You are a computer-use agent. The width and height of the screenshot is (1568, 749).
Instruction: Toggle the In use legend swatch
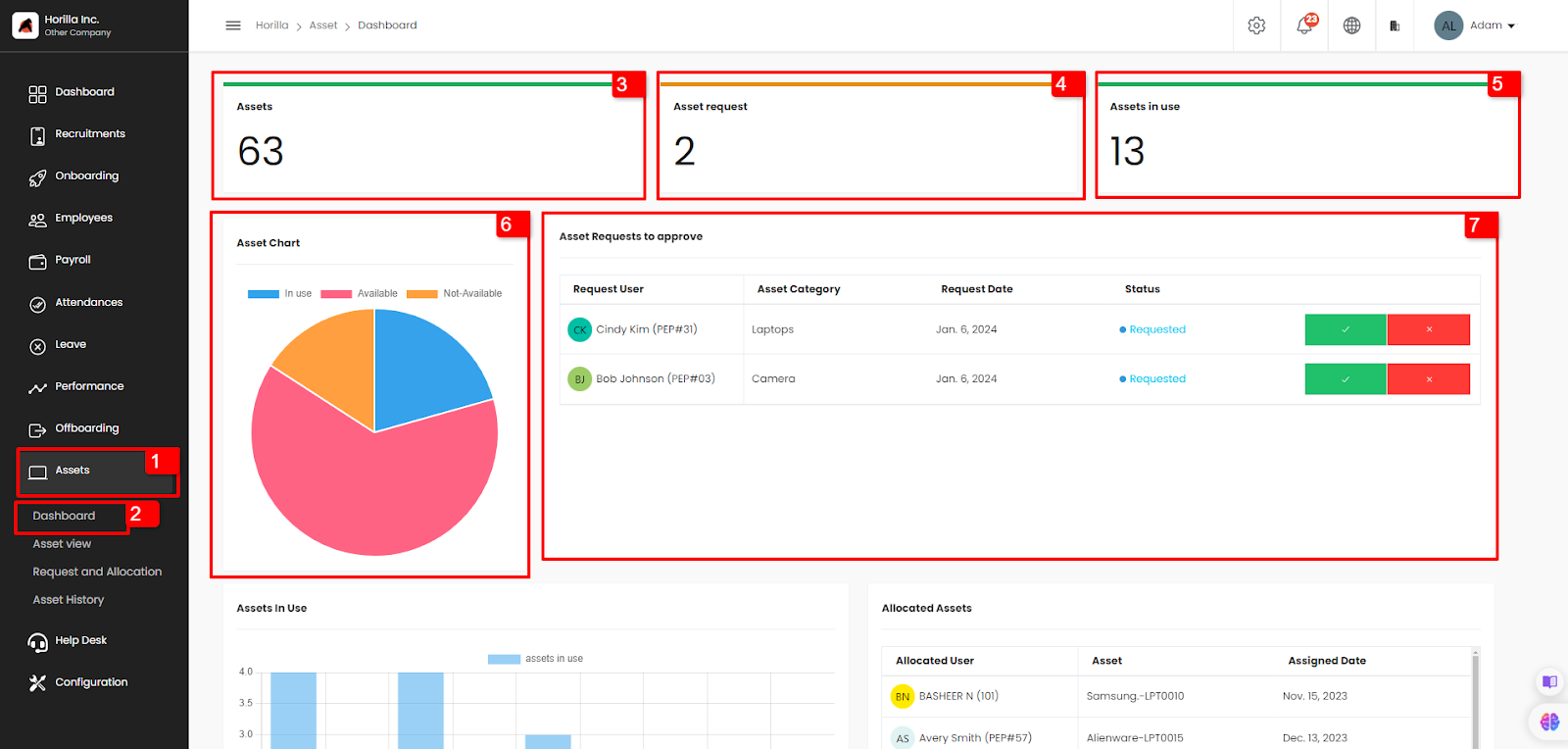(x=264, y=294)
